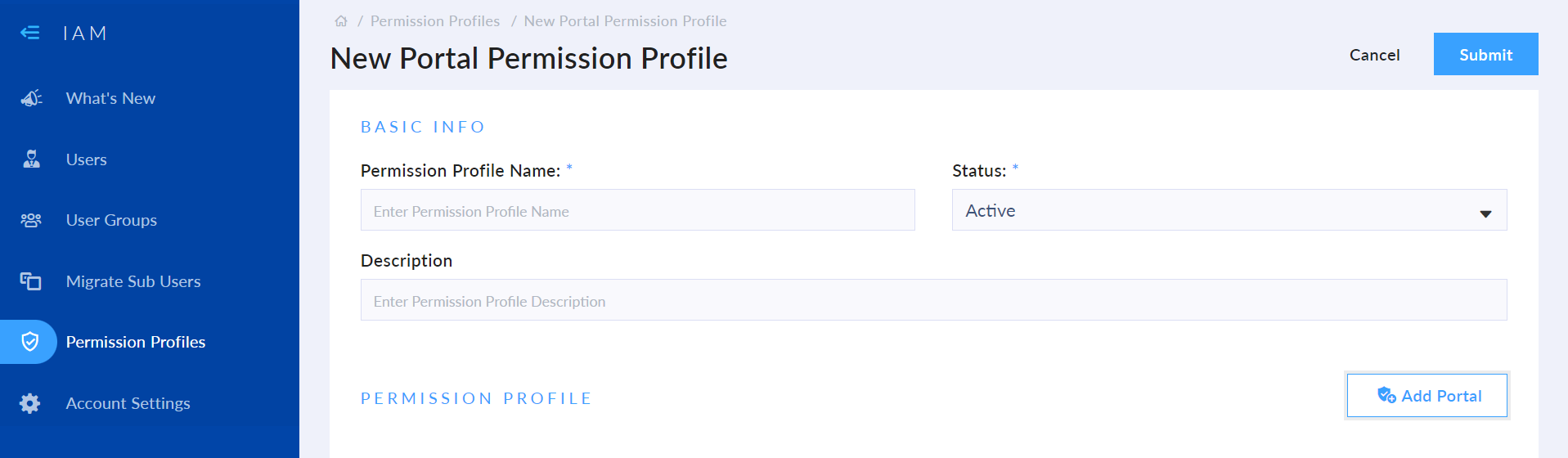Click the Cancel button
Viewport: 1568px width, 458px height.
point(1374,55)
